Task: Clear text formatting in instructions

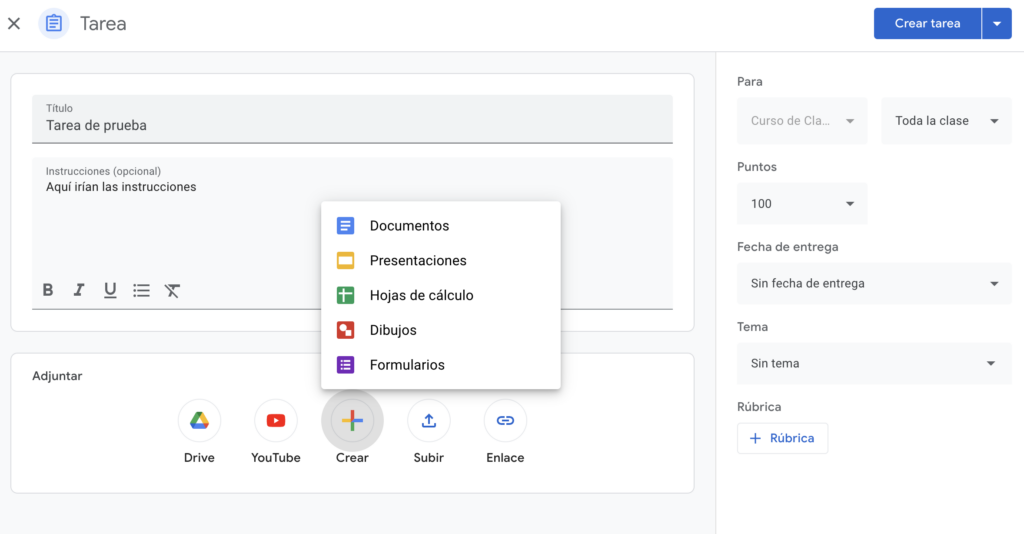Action: pos(172,290)
